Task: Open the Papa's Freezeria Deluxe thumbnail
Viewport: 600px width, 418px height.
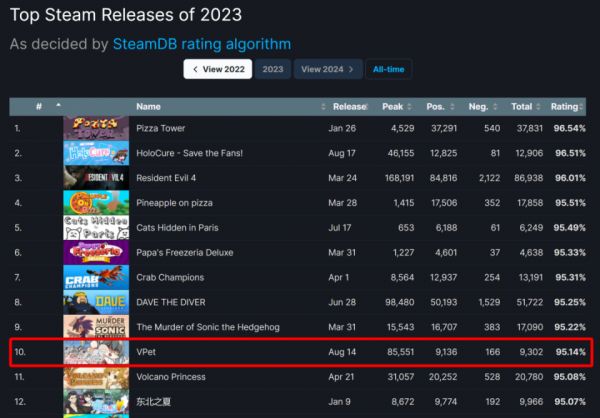Action: click(96, 253)
